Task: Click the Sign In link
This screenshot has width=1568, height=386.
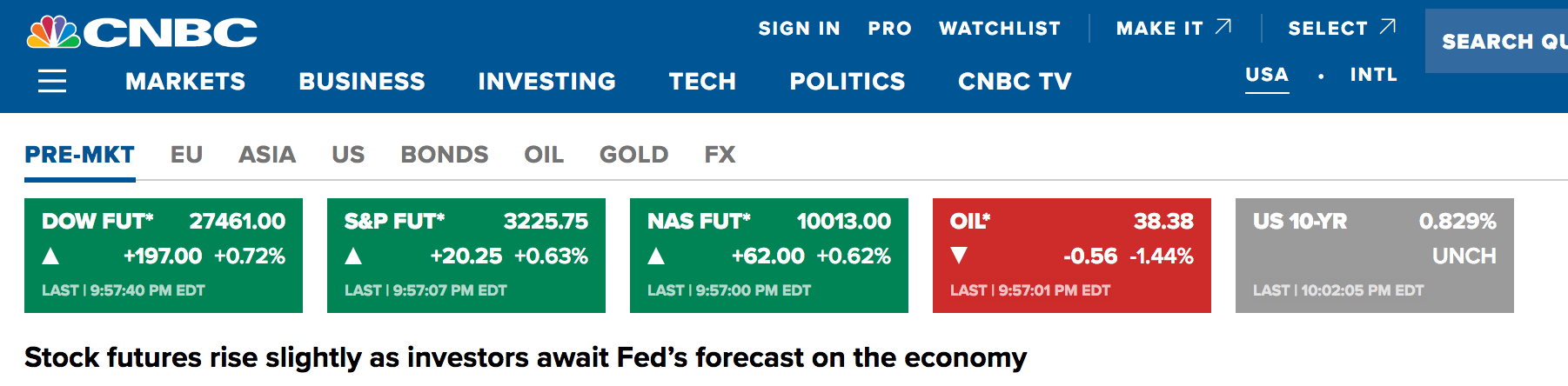Action: click(799, 29)
